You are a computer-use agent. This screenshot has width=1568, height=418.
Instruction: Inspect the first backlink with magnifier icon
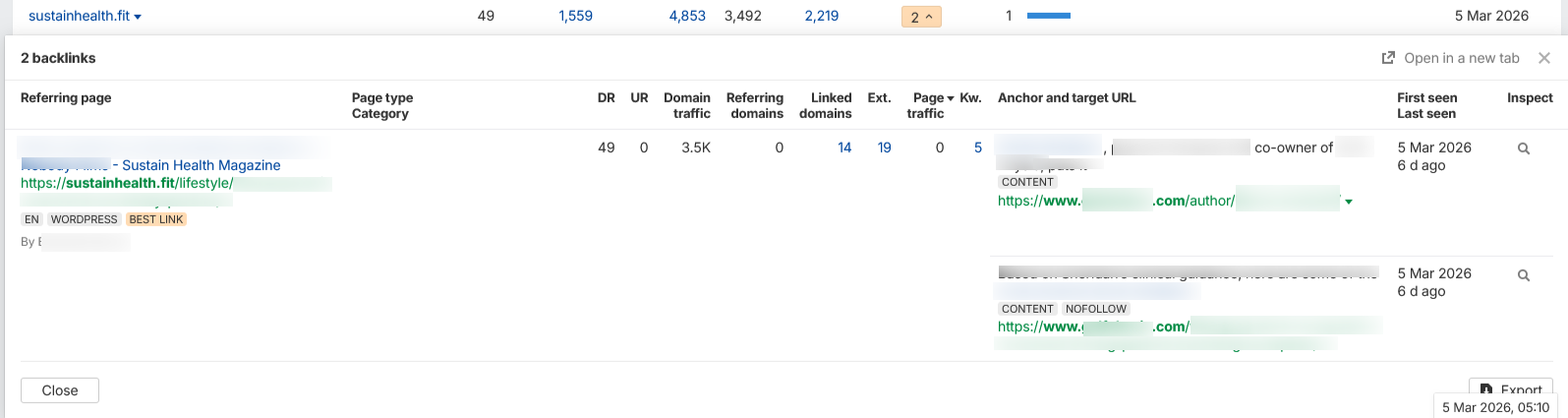coord(1524,149)
